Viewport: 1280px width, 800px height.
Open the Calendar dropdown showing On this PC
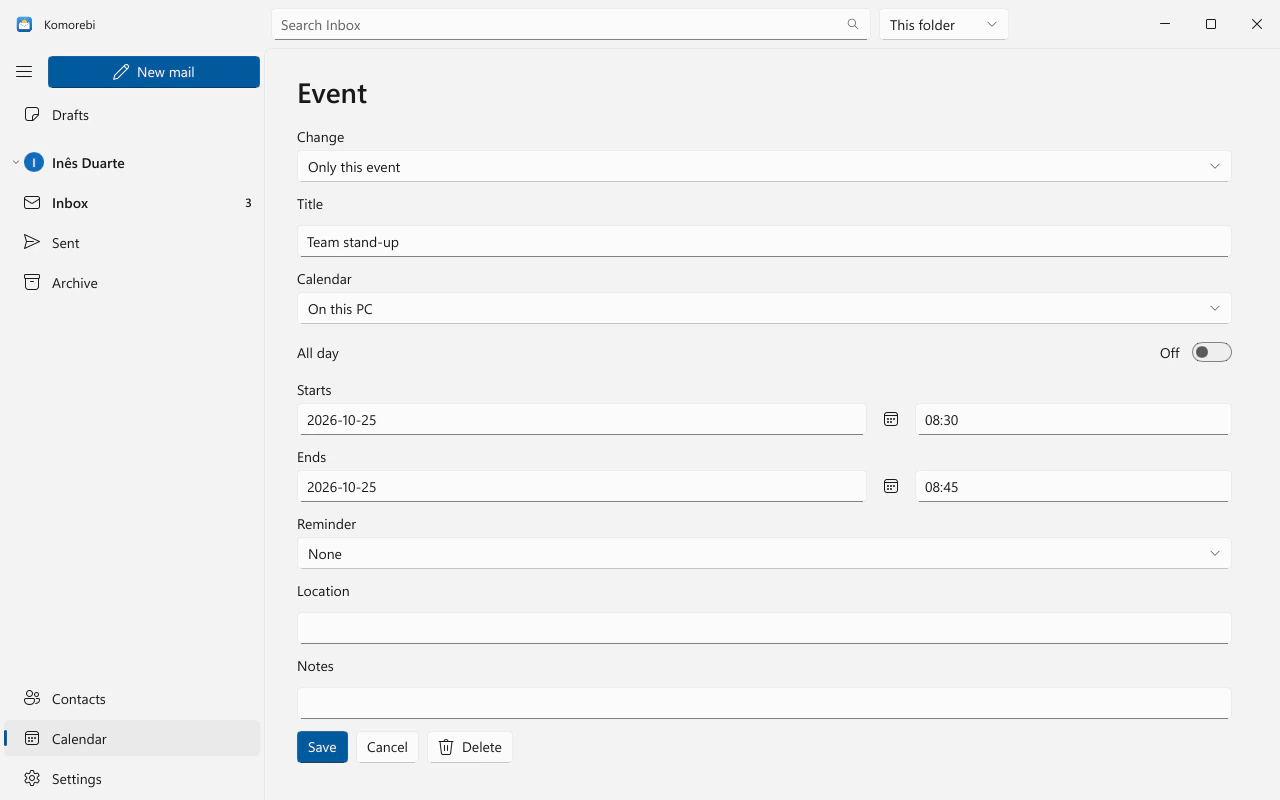(x=764, y=308)
